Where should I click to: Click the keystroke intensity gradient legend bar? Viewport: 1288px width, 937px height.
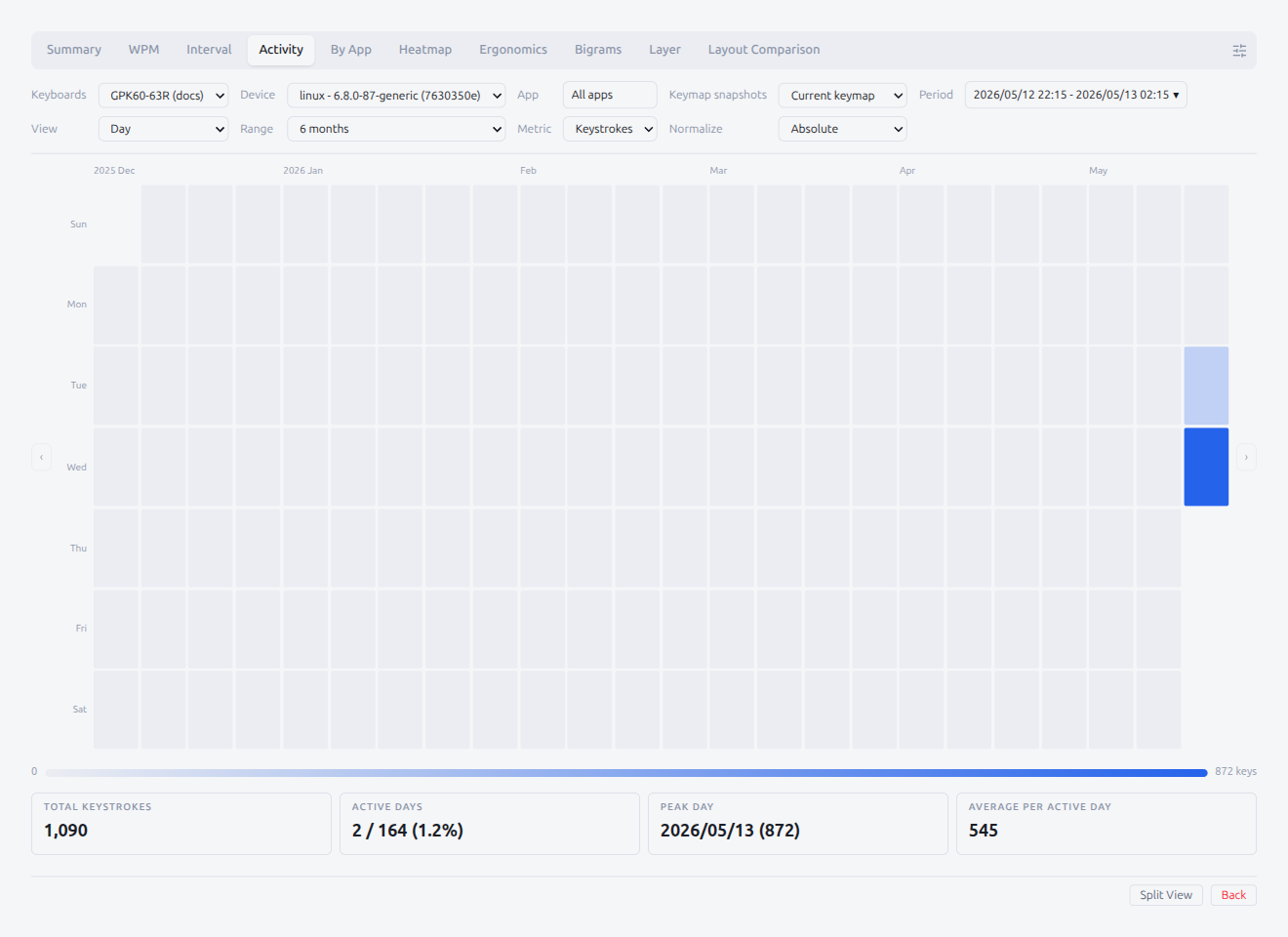click(626, 772)
